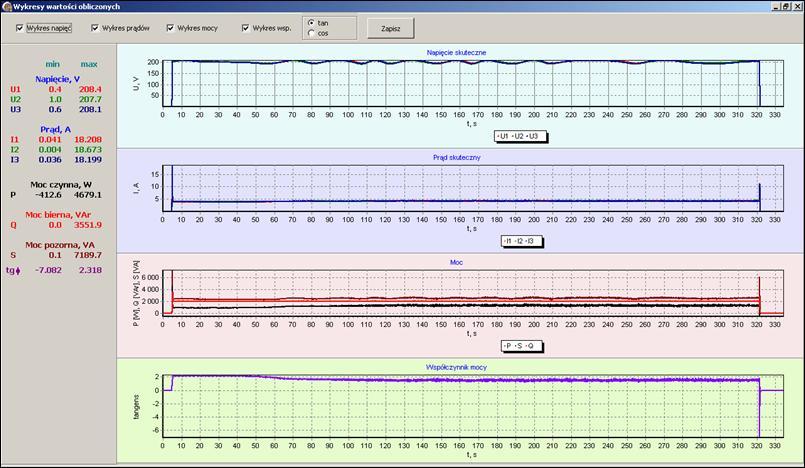Close the Wykresy wartości obliczonych window
Image resolution: width=805 pixels, height=468 pixels.
797,6
